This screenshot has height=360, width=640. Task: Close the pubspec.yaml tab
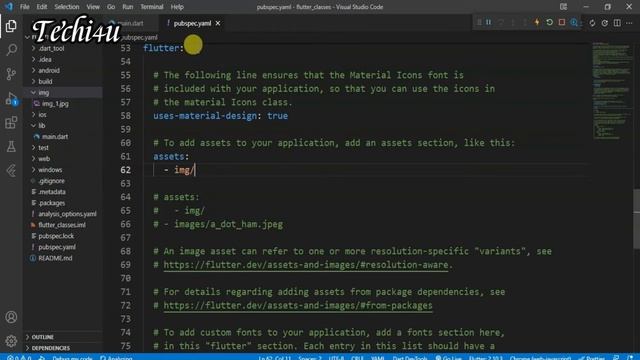[218, 23]
